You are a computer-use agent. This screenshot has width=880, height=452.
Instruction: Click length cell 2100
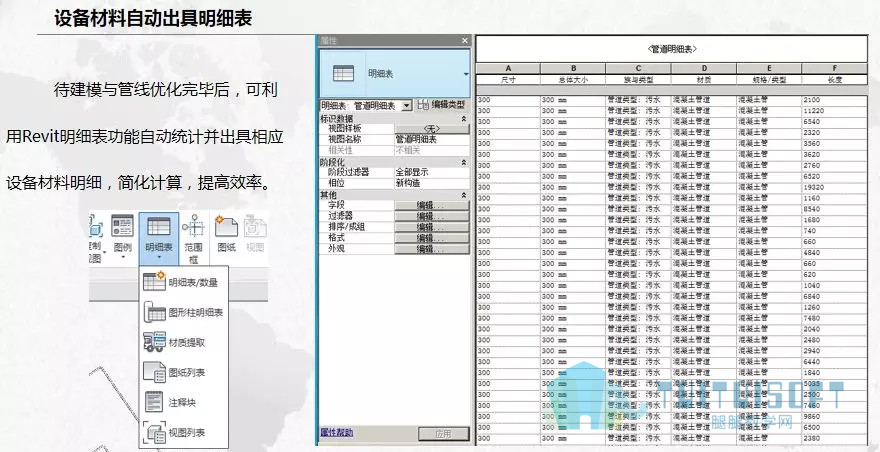coord(836,99)
